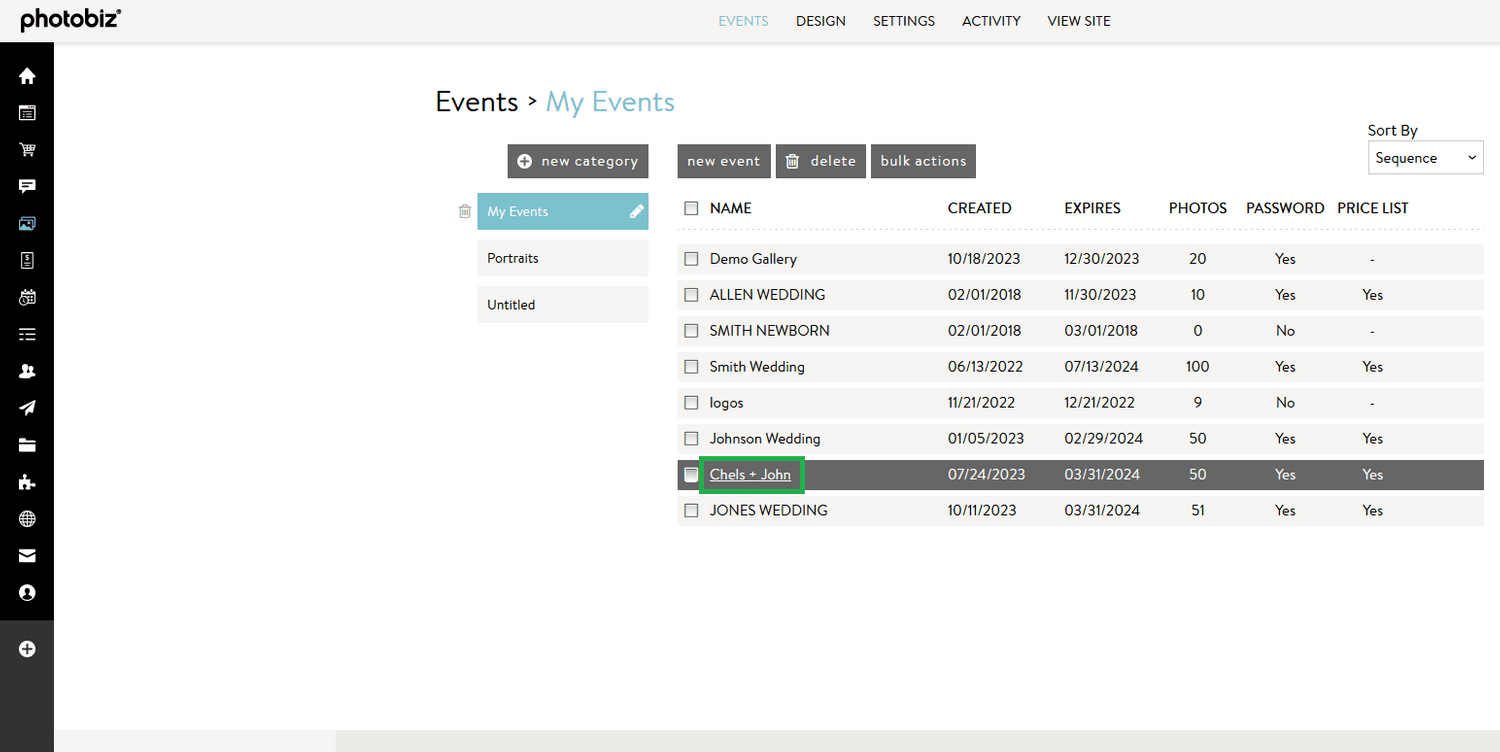
Task: Click the pencil edit icon on My Events
Action: pyautogui.click(x=637, y=211)
